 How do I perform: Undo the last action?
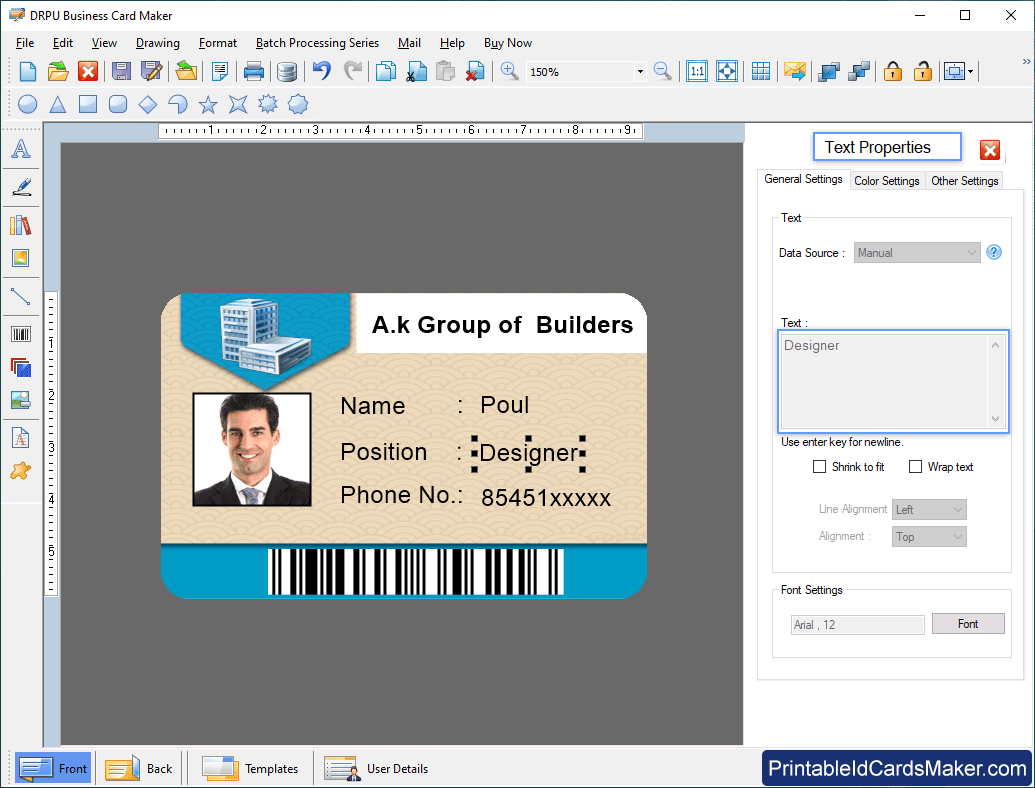(321, 70)
